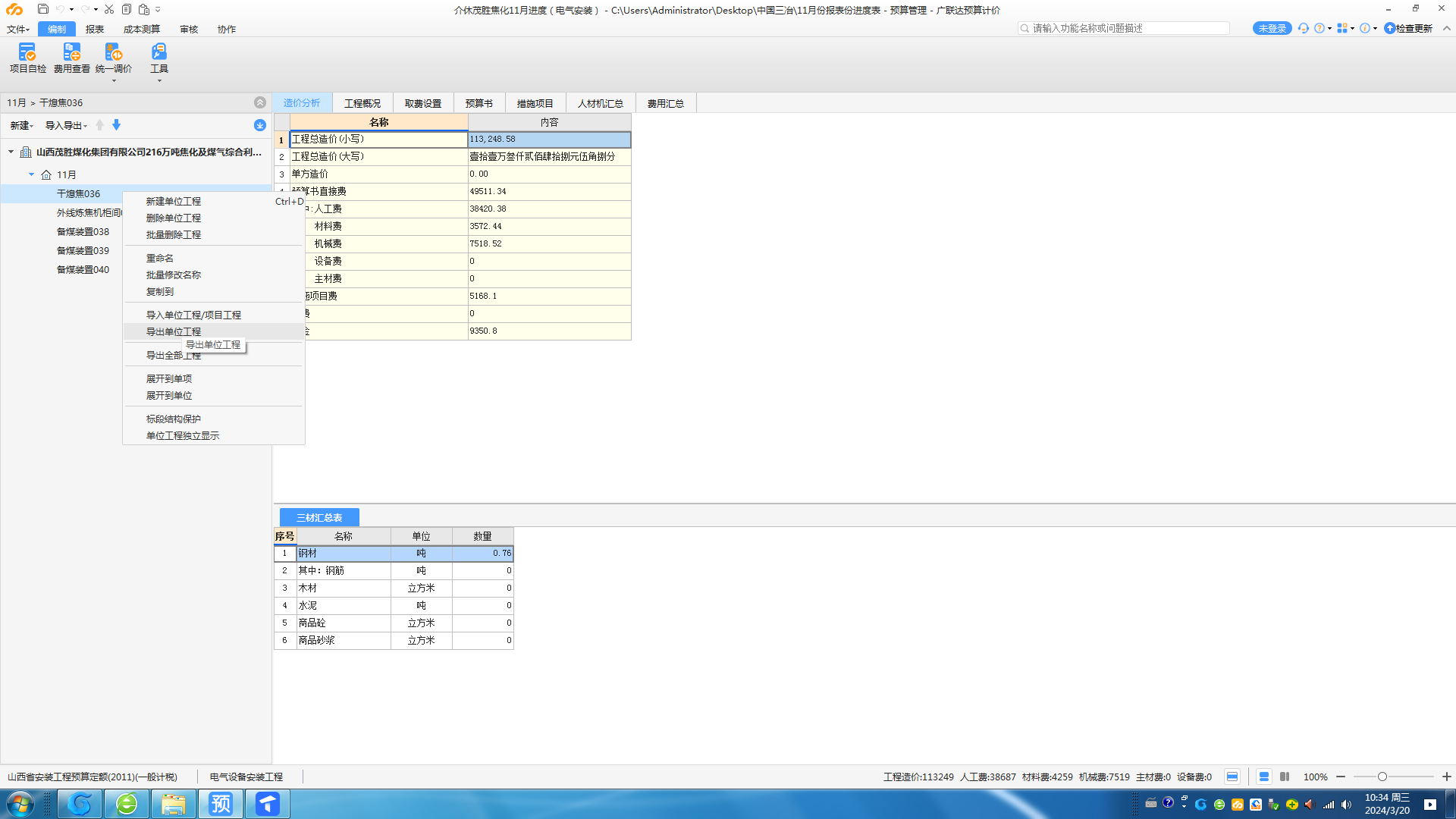
Task: Open the 预算书 tab
Action: [479, 103]
